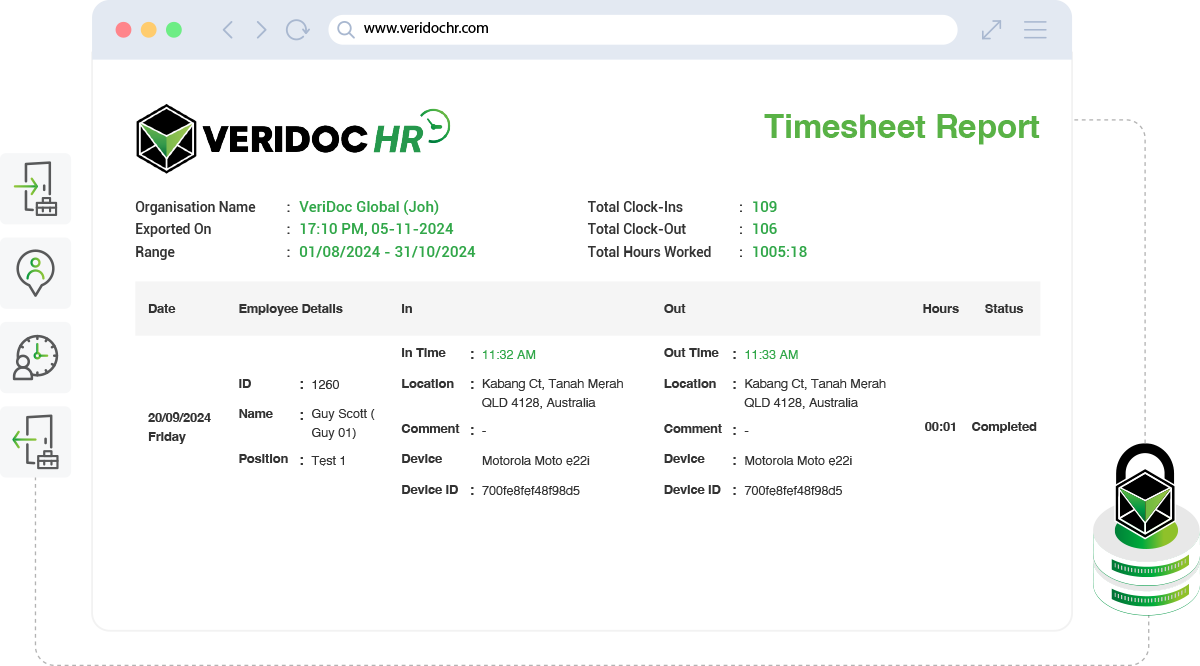Click the Hours column header
The image size is (1200, 666).
pyautogui.click(x=940, y=309)
